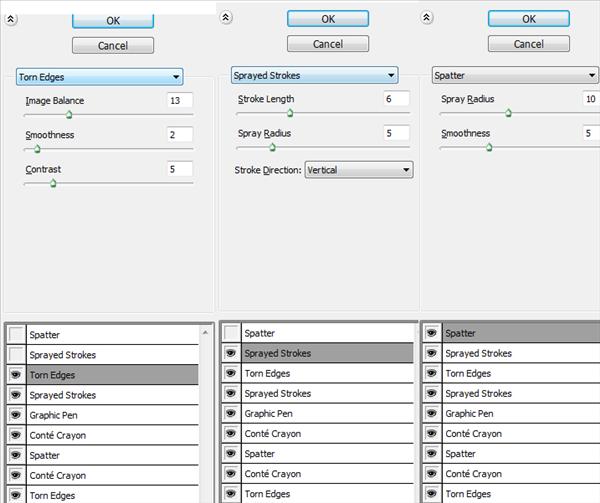Click the Stroke Length slider handle
Viewport: 600px width, 503px height.
point(290,113)
